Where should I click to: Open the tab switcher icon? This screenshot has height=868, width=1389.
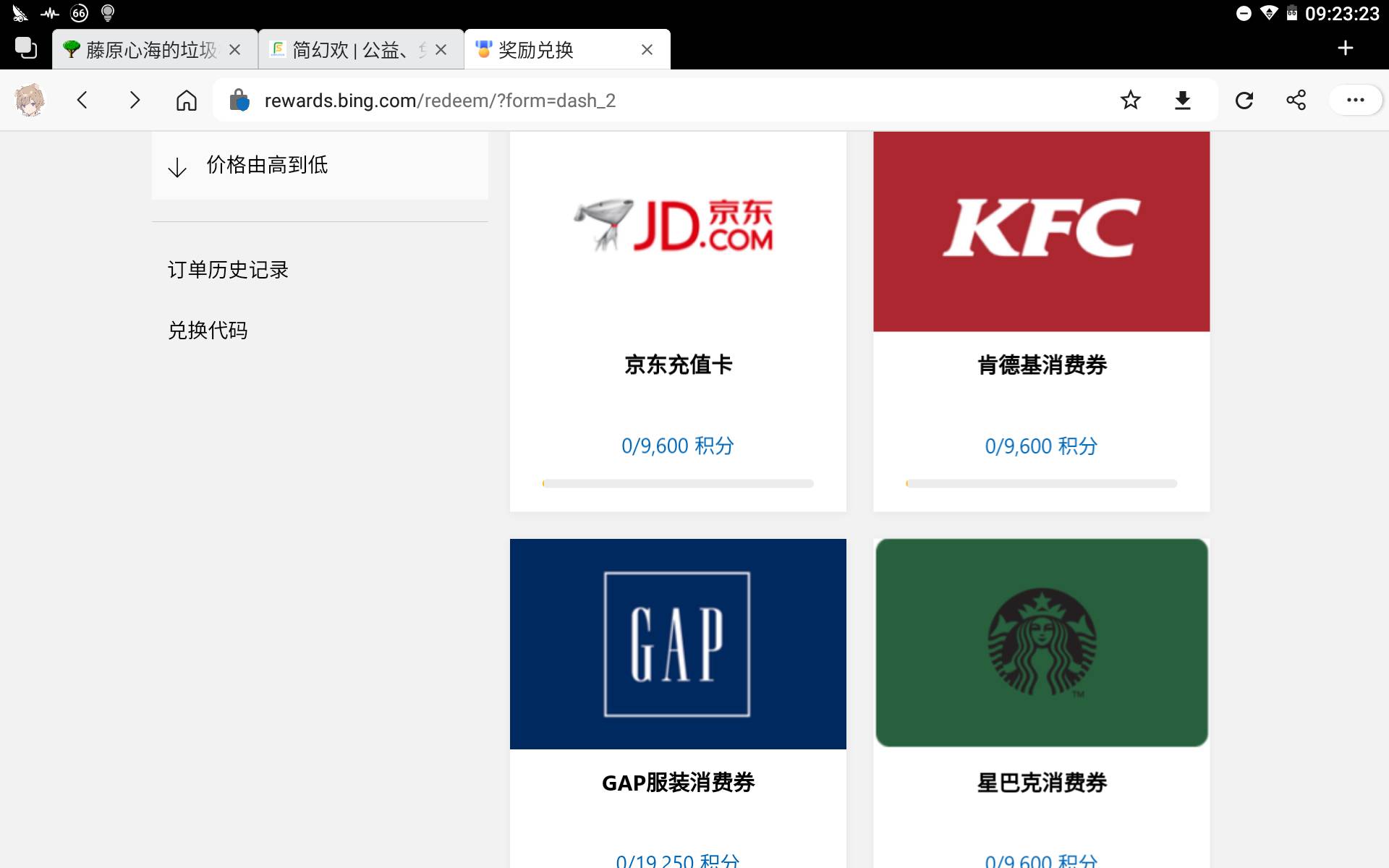pyautogui.click(x=26, y=48)
